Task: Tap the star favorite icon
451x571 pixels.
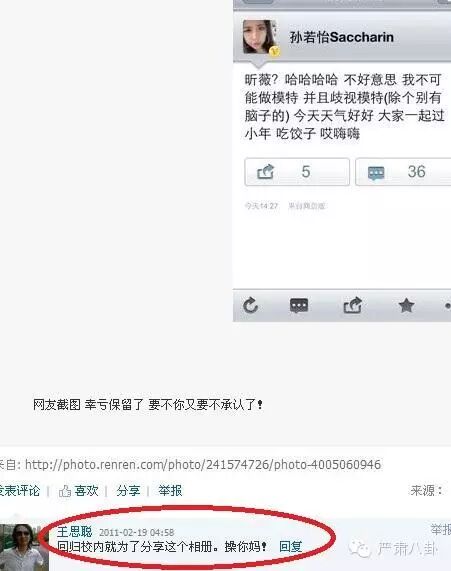Action: tap(406, 306)
